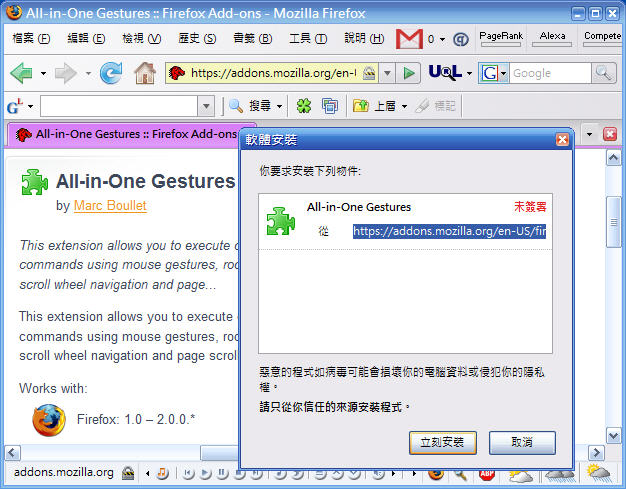Screen dimensions: 626x489
Task: Click into the Google search input field
Action: [550, 73]
